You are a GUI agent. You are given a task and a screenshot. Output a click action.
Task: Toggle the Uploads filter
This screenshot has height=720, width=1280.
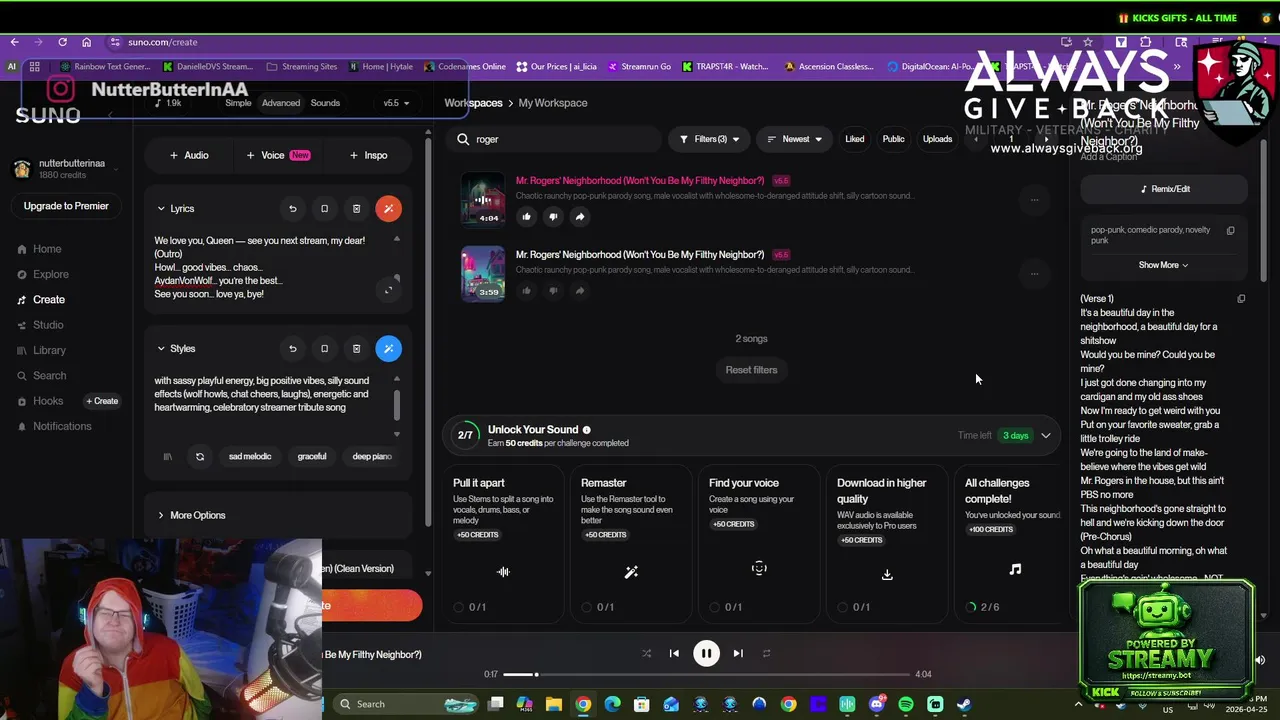pos(937,139)
